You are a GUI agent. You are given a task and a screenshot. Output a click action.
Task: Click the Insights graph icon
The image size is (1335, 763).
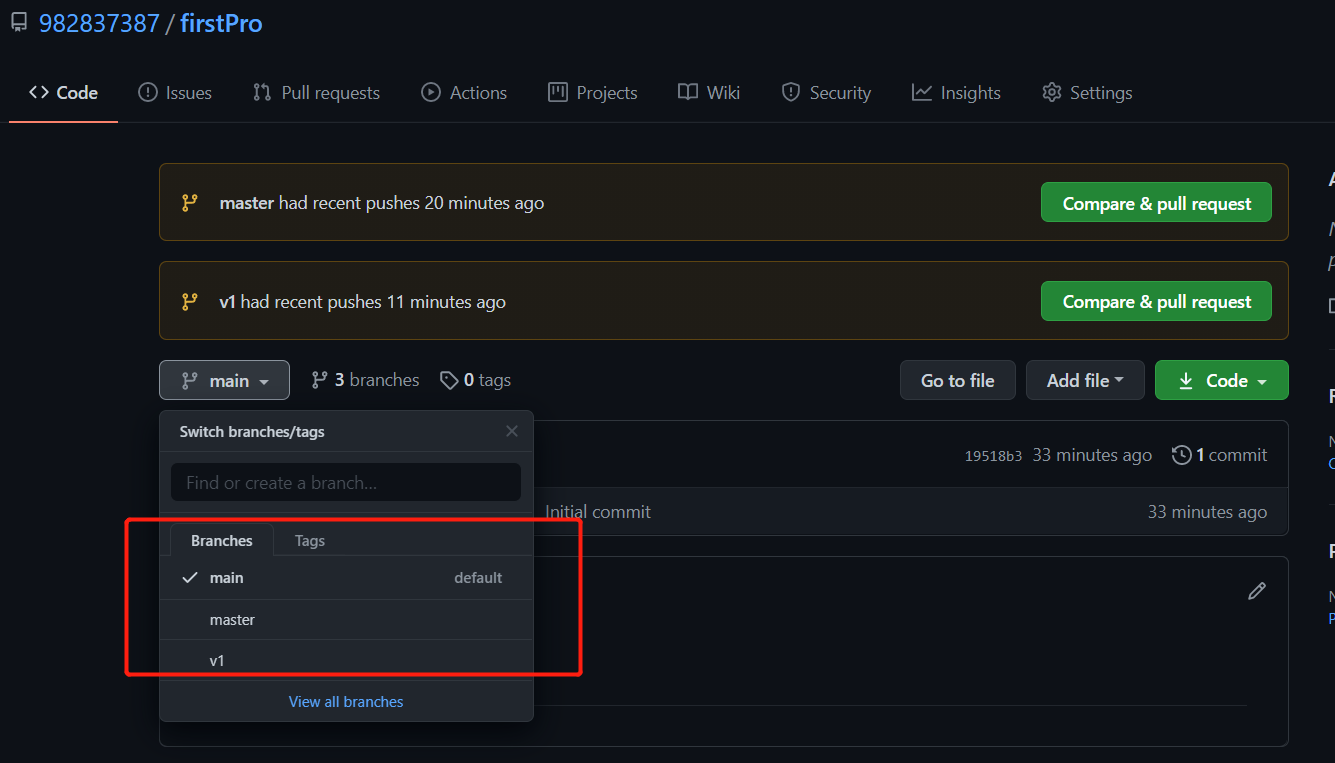(x=922, y=93)
